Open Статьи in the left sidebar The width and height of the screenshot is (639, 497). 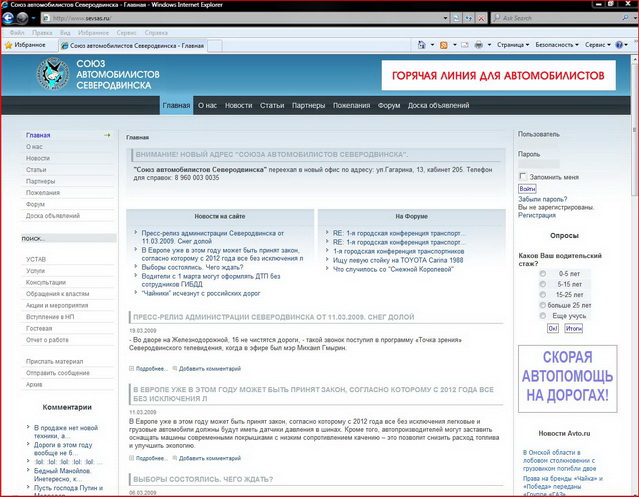pyautogui.click(x=36, y=169)
